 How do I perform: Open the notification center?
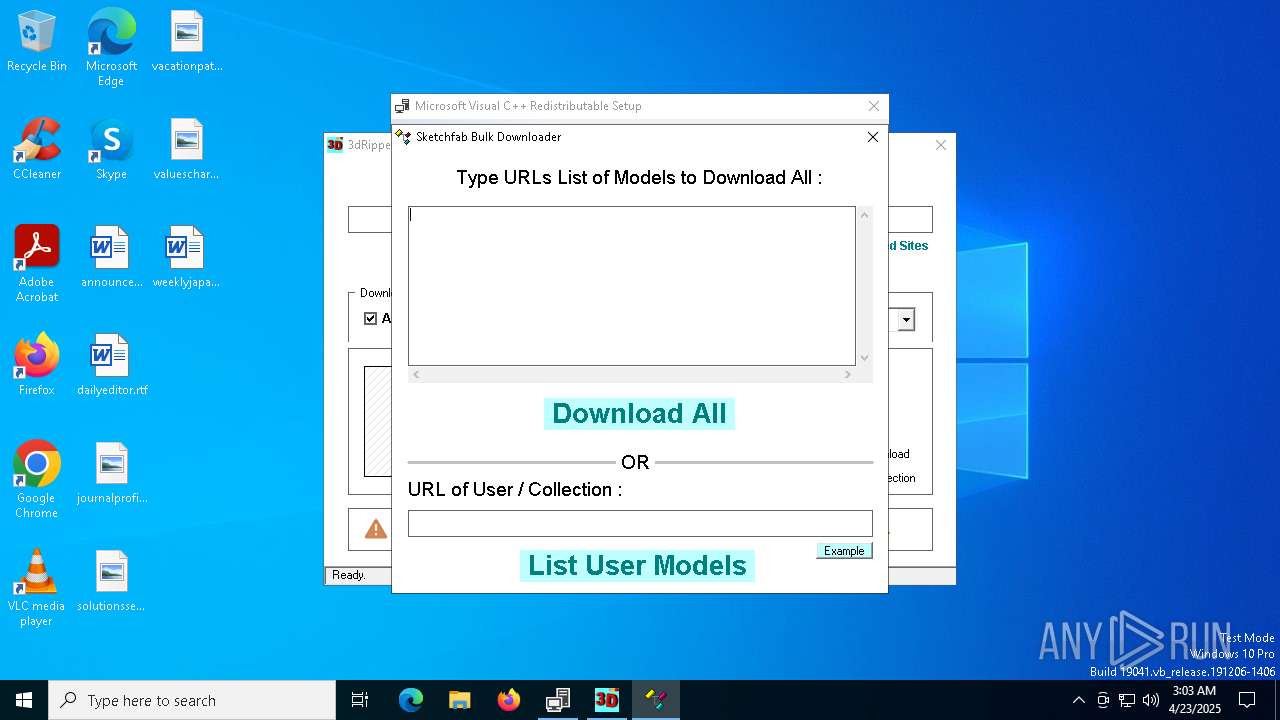(x=1247, y=700)
